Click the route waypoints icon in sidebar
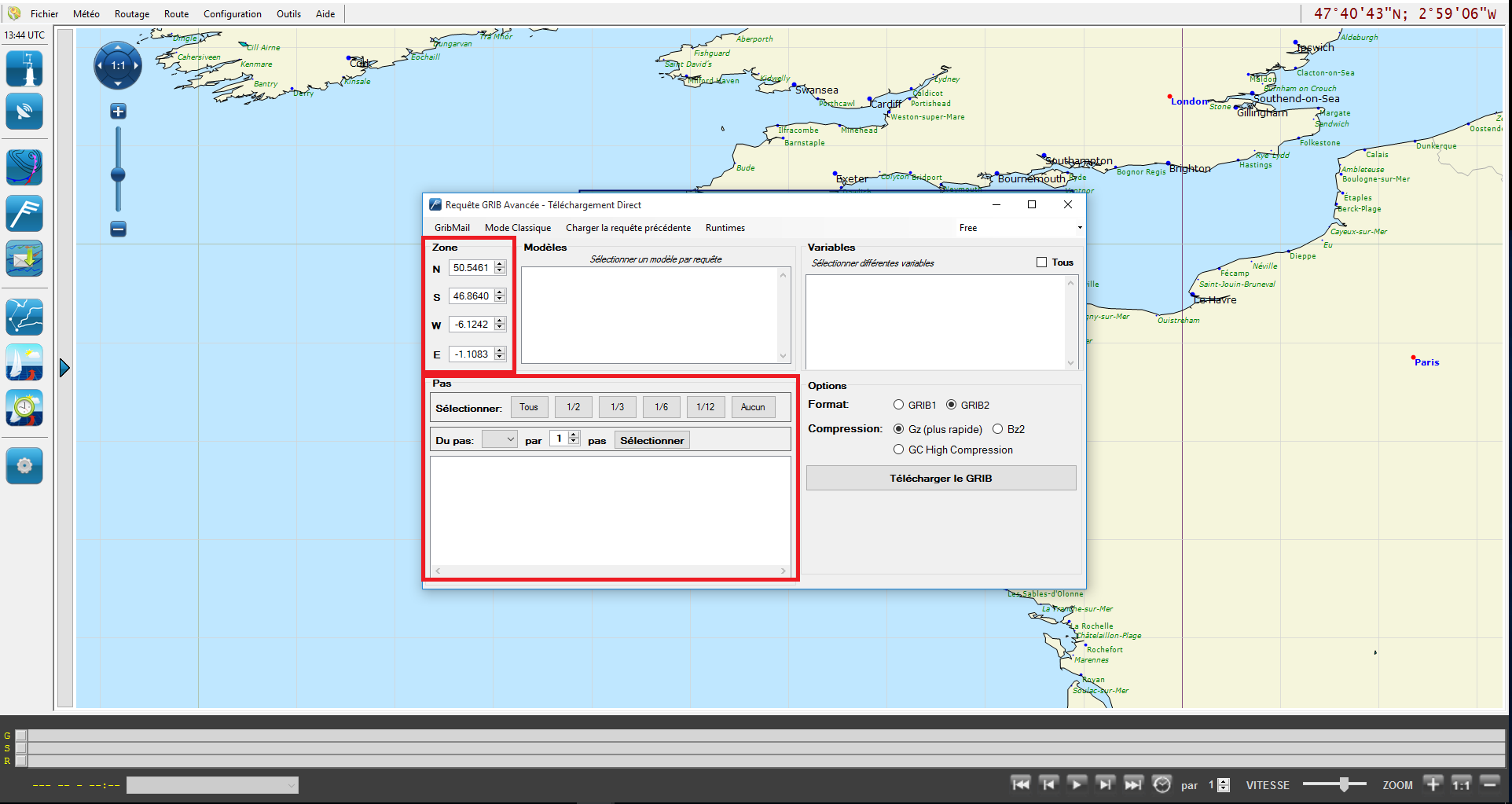Viewport: 1512px width, 804px height. point(24,317)
